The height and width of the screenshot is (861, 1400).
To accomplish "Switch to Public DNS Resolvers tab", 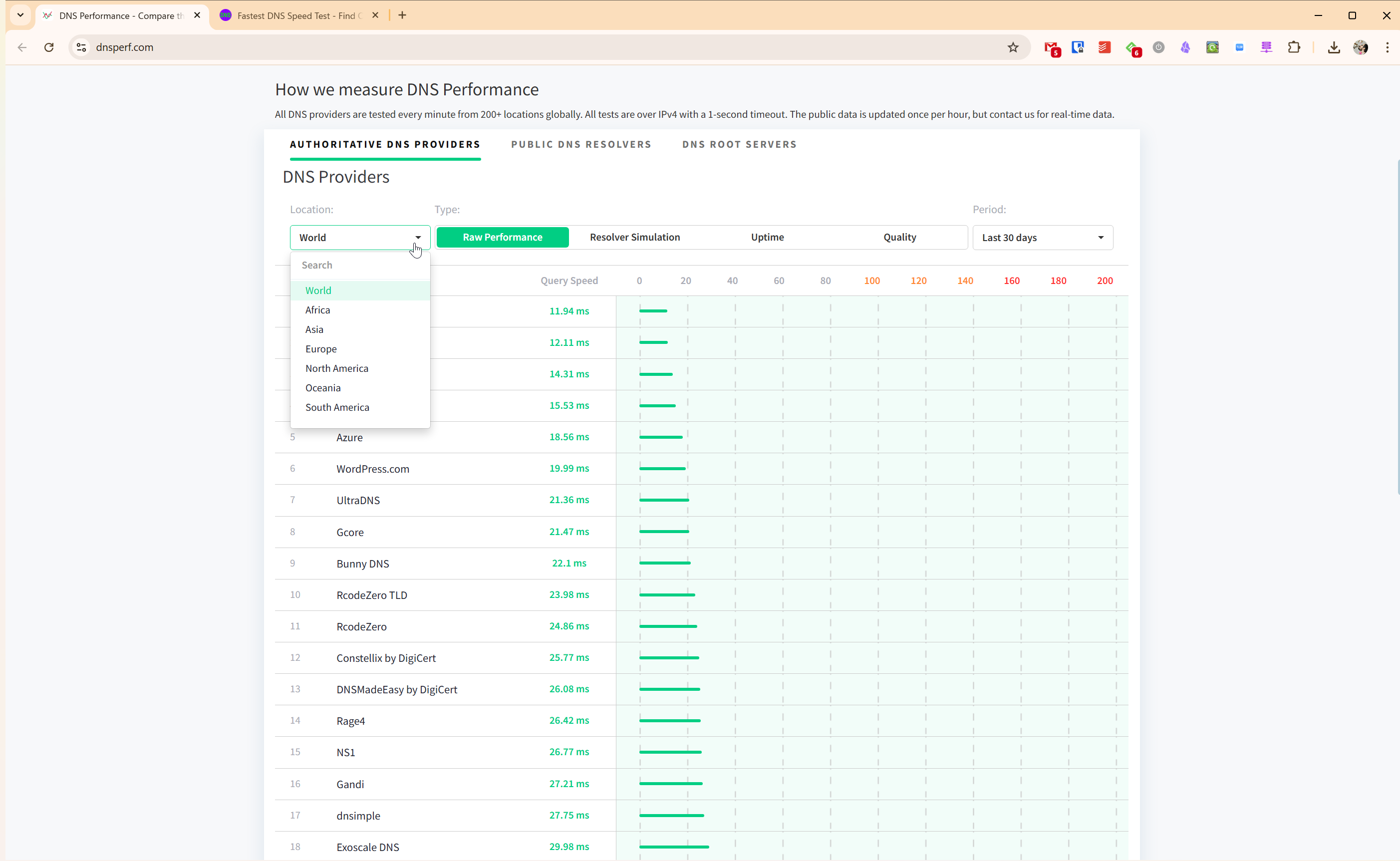I will 581,145.
